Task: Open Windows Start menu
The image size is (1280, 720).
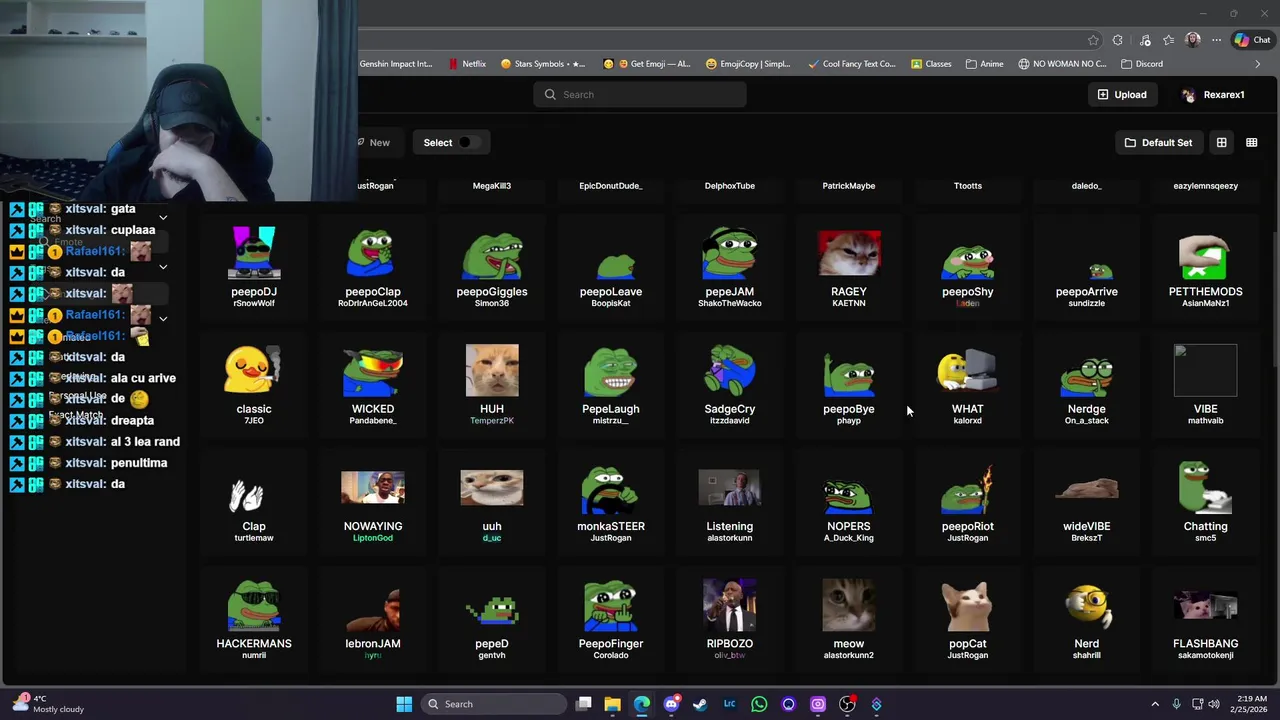Action: [x=404, y=704]
